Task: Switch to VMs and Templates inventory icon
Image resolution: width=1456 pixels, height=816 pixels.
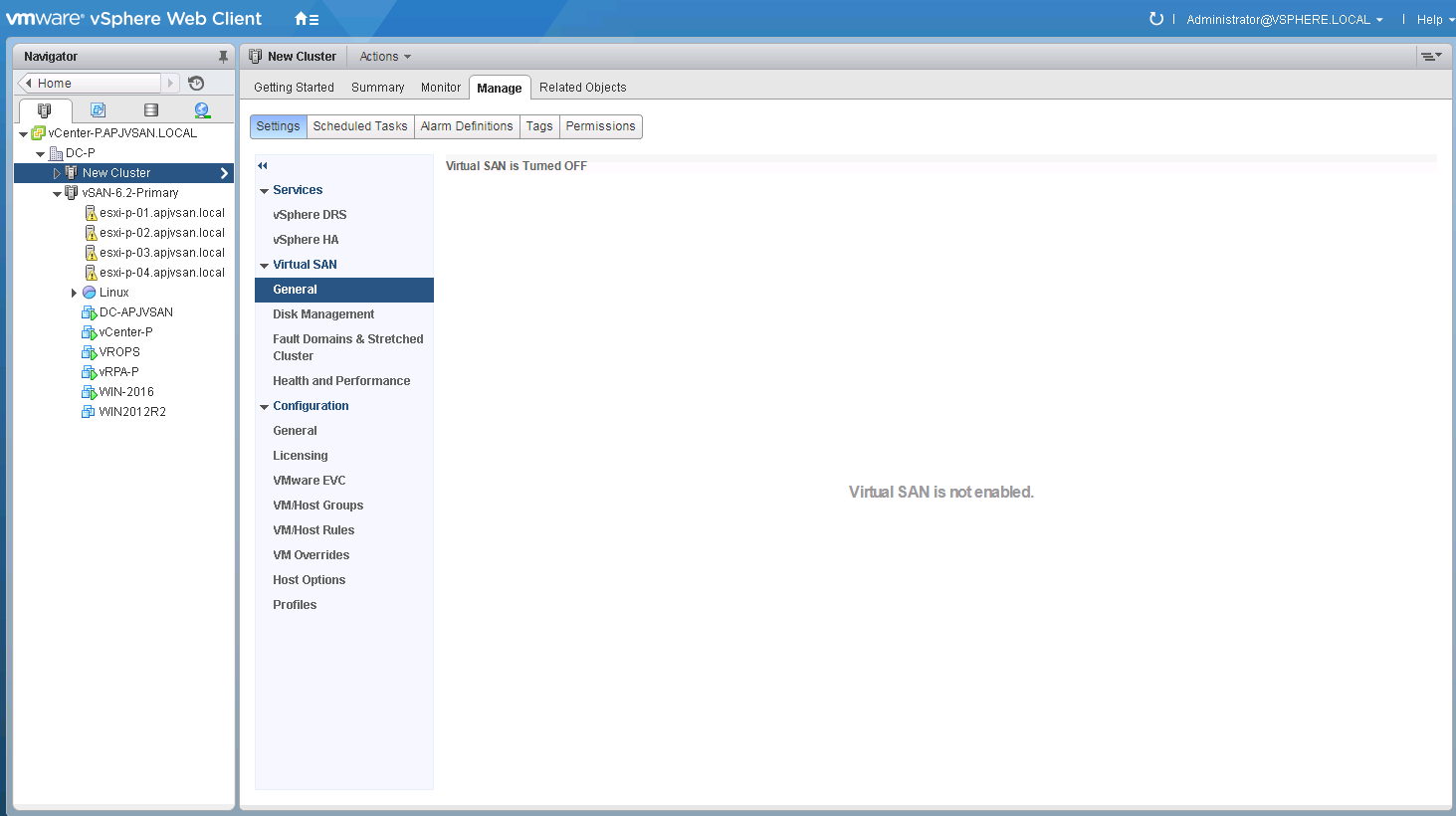Action: coord(98,110)
